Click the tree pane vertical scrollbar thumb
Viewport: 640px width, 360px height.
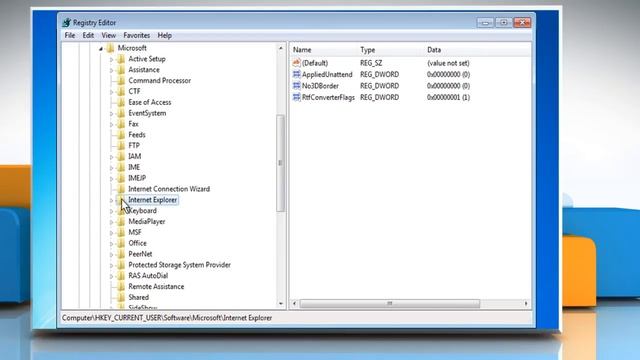(x=280, y=163)
